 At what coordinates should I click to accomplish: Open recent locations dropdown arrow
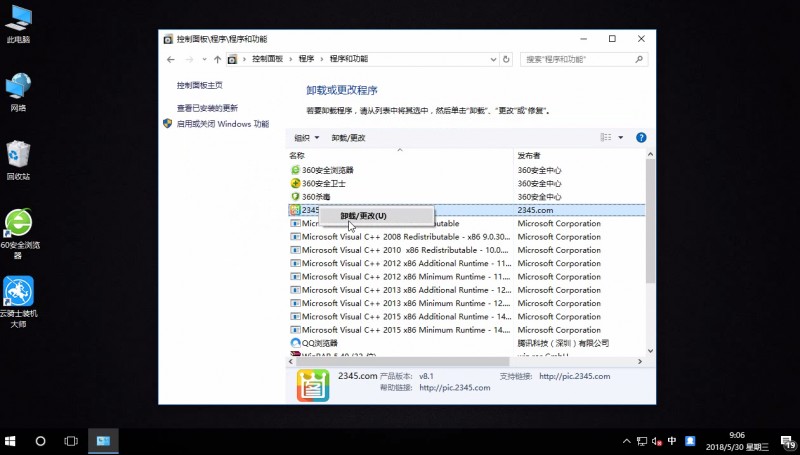pos(204,60)
